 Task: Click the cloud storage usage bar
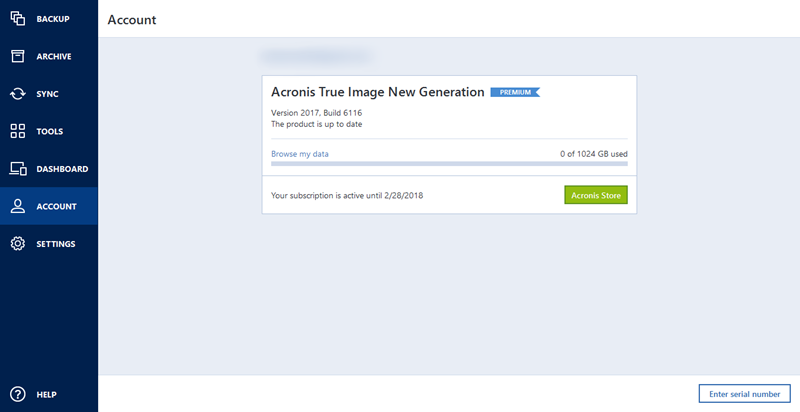coord(449,163)
